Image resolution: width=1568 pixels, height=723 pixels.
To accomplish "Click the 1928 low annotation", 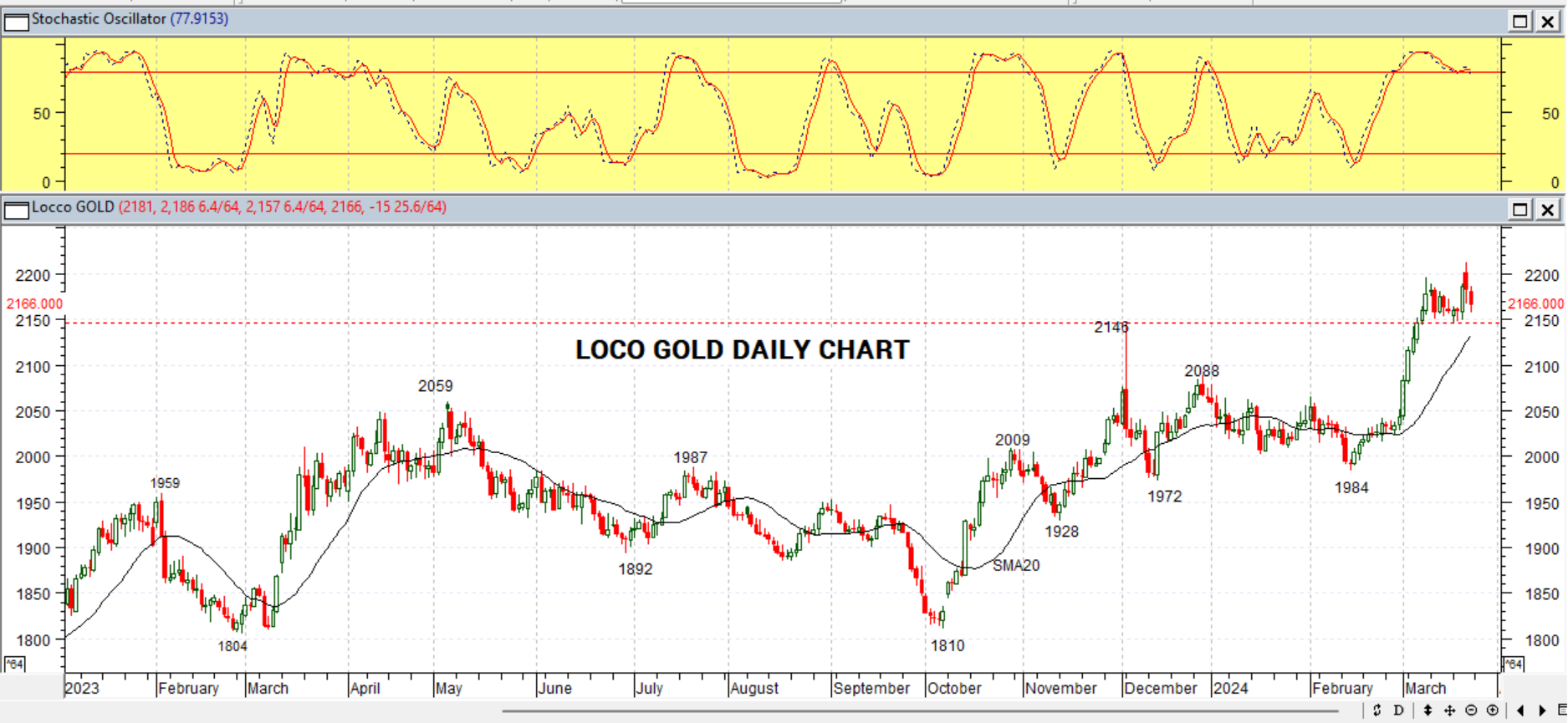I will click(1061, 531).
